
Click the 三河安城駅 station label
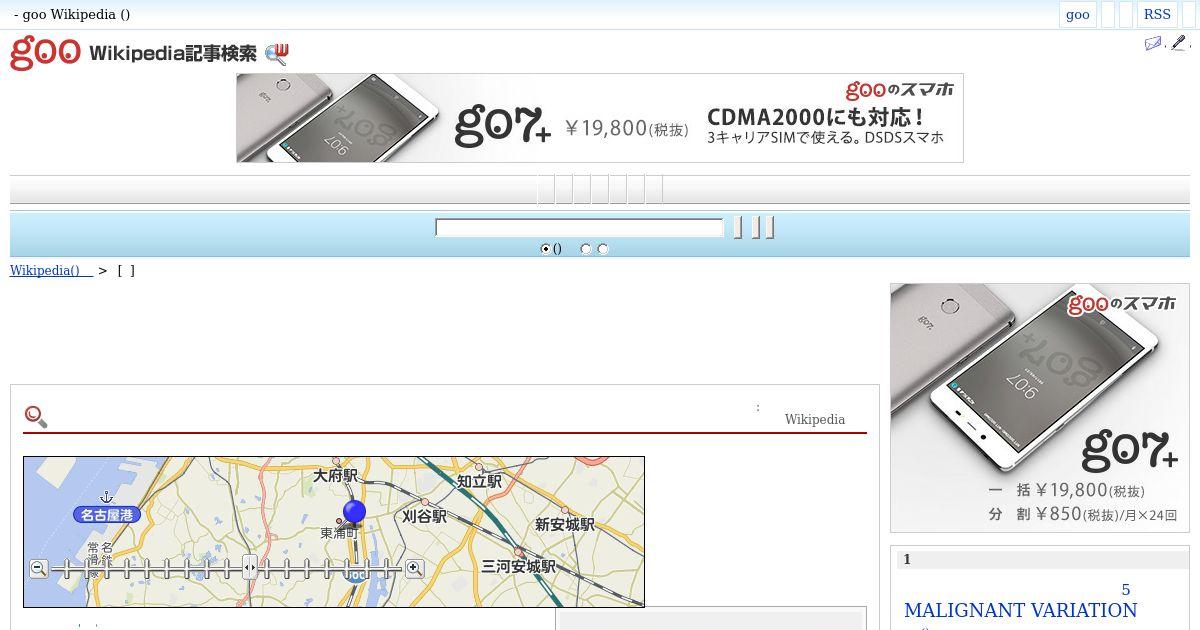pyautogui.click(x=518, y=567)
